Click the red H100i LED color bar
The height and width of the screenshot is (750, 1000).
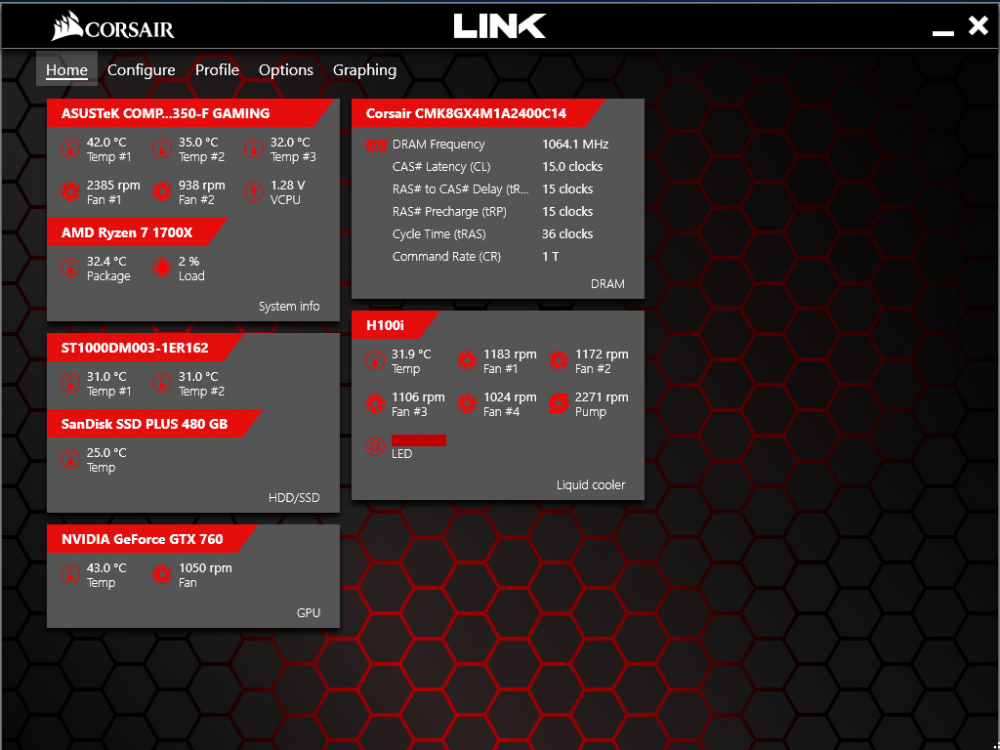click(x=419, y=440)
